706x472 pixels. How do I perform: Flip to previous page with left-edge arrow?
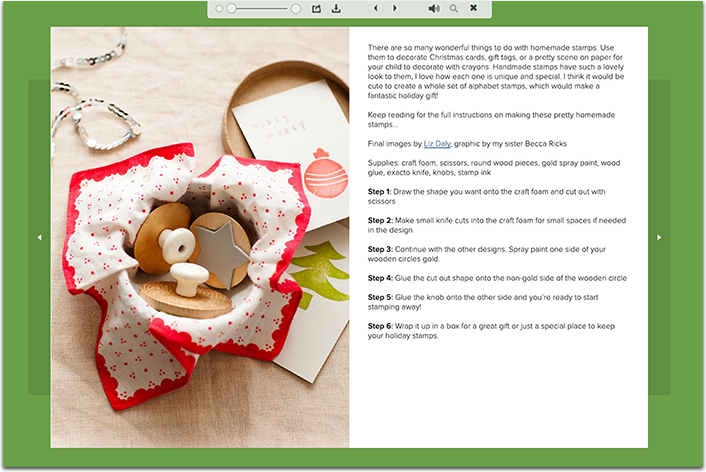click(39, 237)
